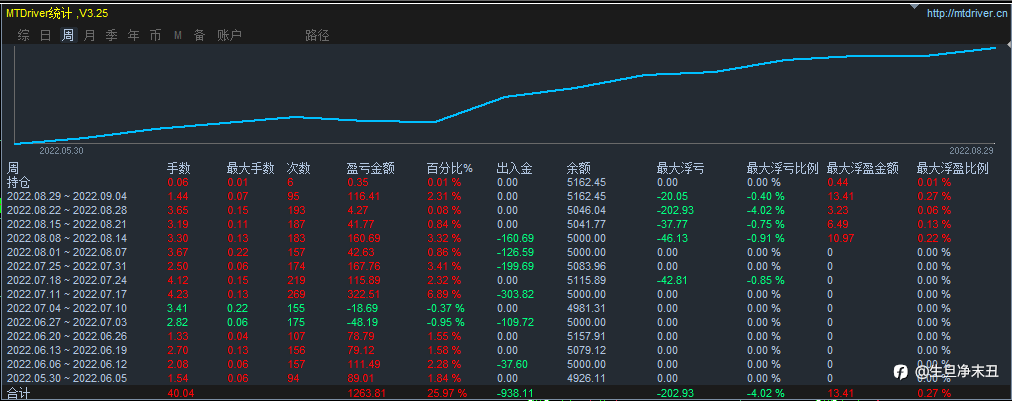Open the 路径 path tab
1012x401 pixels.
click(x=317, y=36)
